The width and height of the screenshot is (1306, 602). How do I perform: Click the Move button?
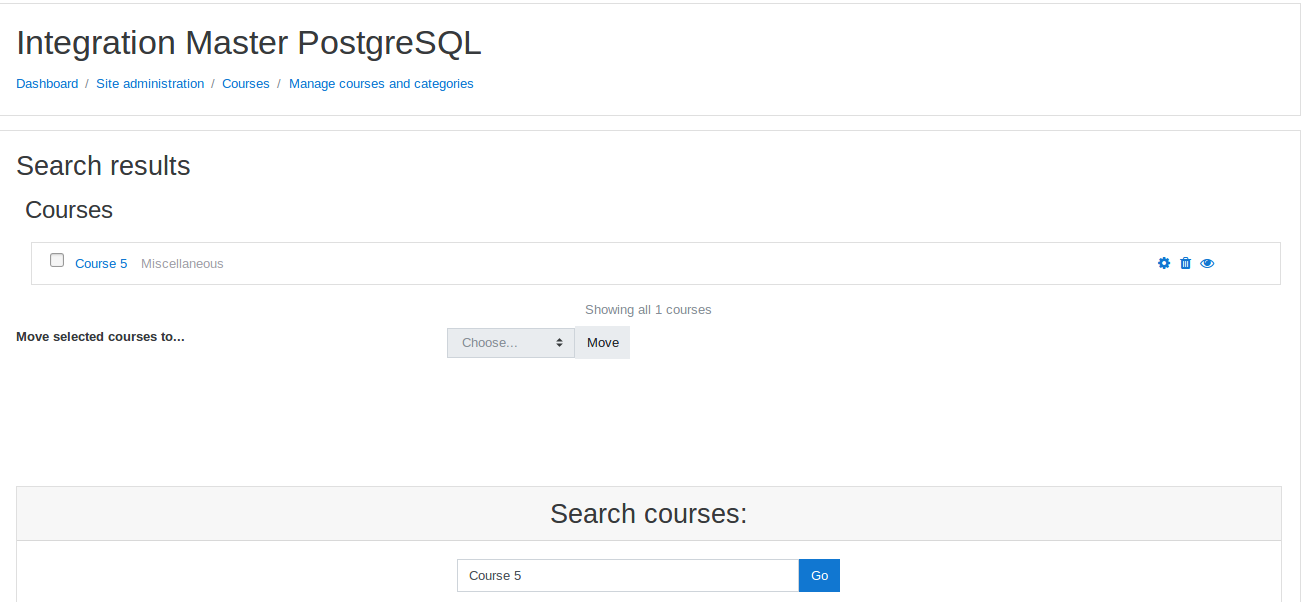pos(603,343)
